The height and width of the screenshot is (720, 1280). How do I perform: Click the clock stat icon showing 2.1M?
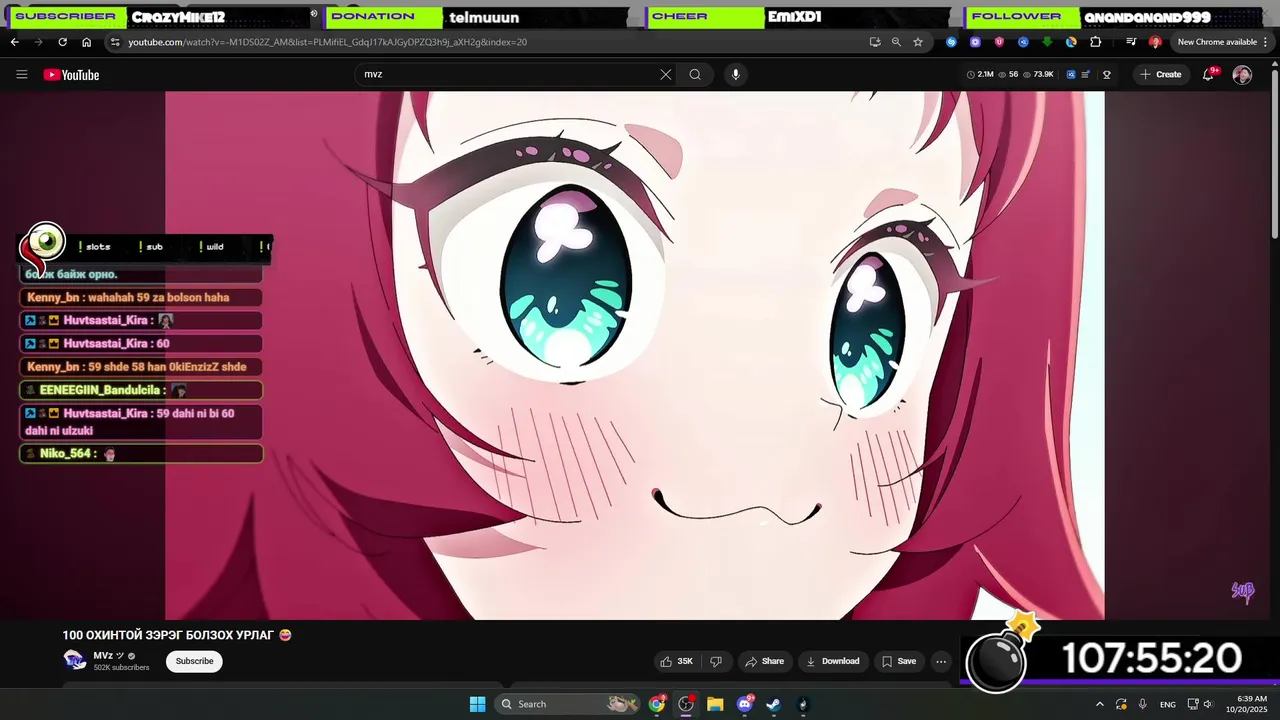coord(971,74)
